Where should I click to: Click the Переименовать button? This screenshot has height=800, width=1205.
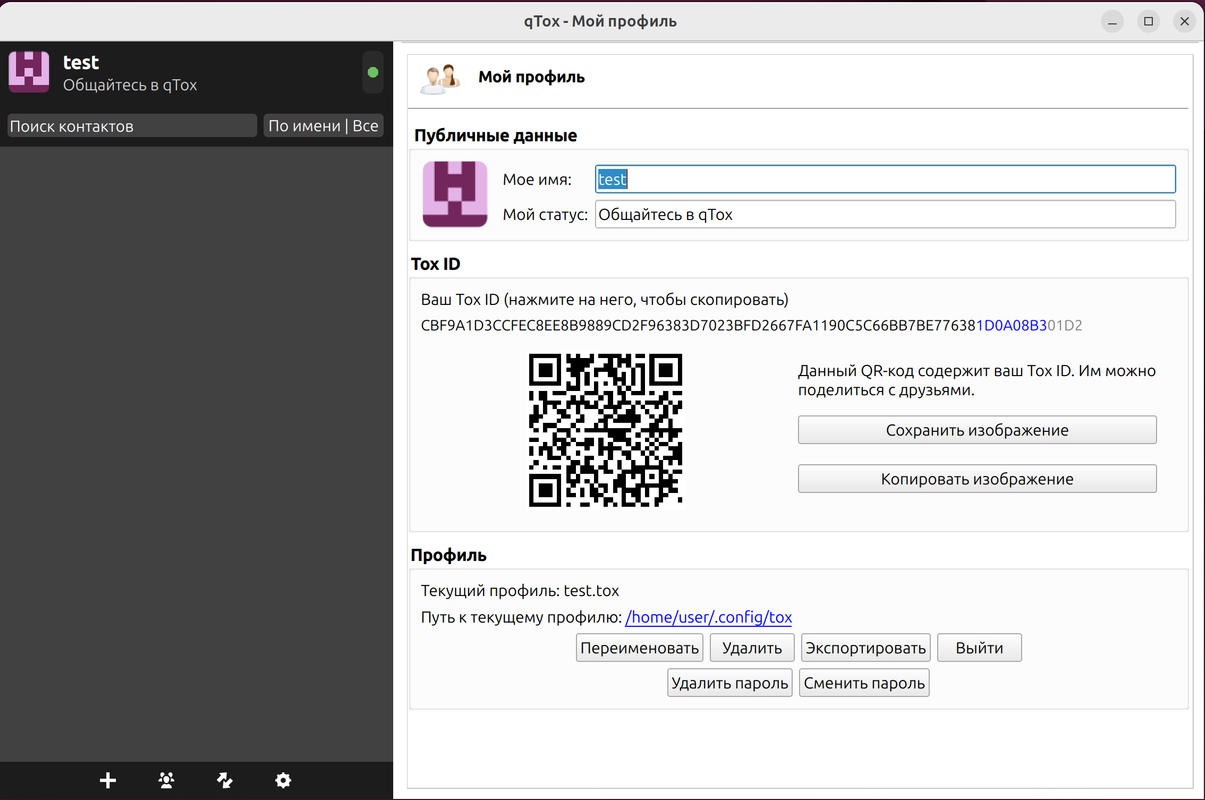[640, 648]
